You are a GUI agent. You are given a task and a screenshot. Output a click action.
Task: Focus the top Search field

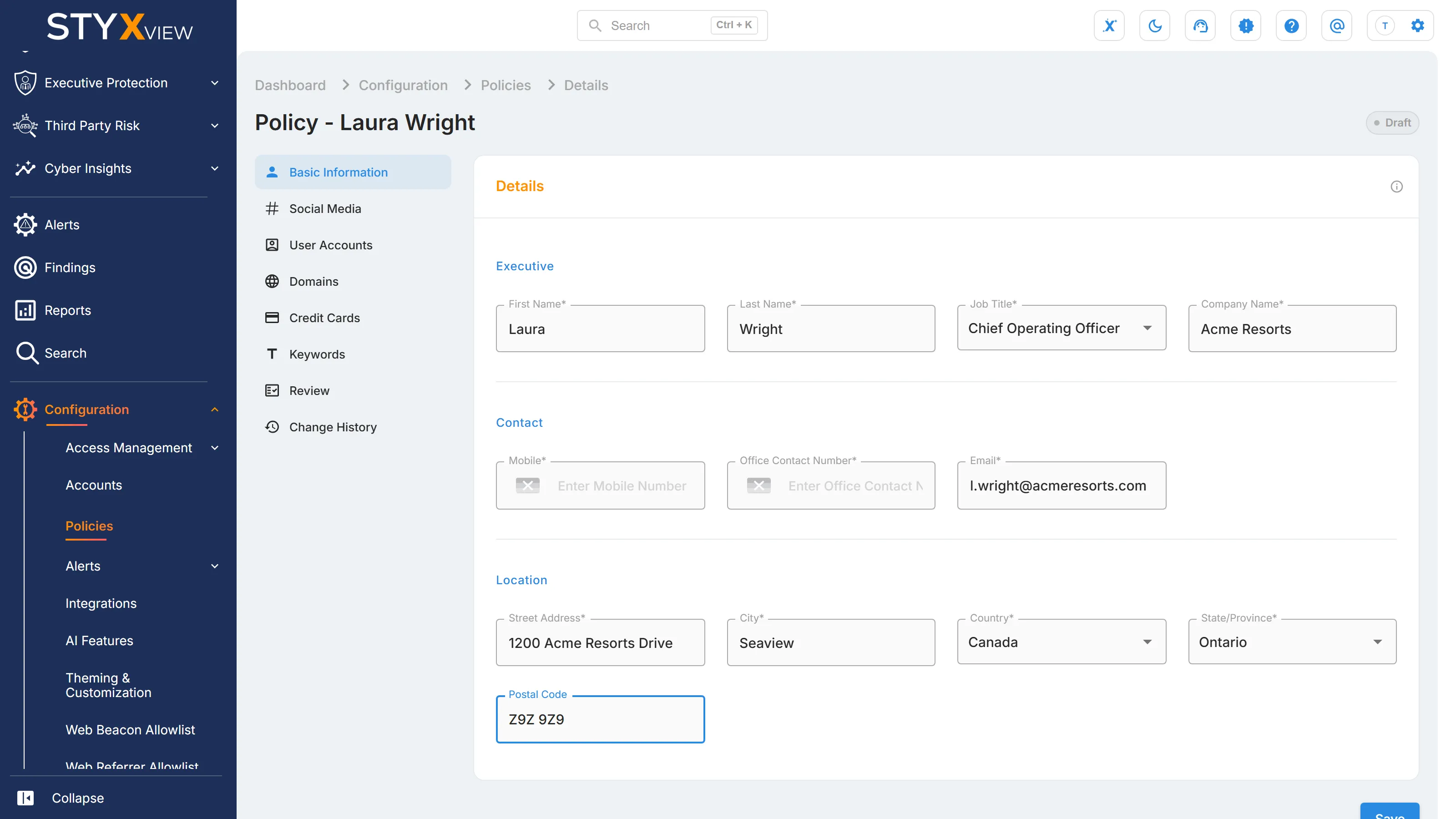point(672,25)
